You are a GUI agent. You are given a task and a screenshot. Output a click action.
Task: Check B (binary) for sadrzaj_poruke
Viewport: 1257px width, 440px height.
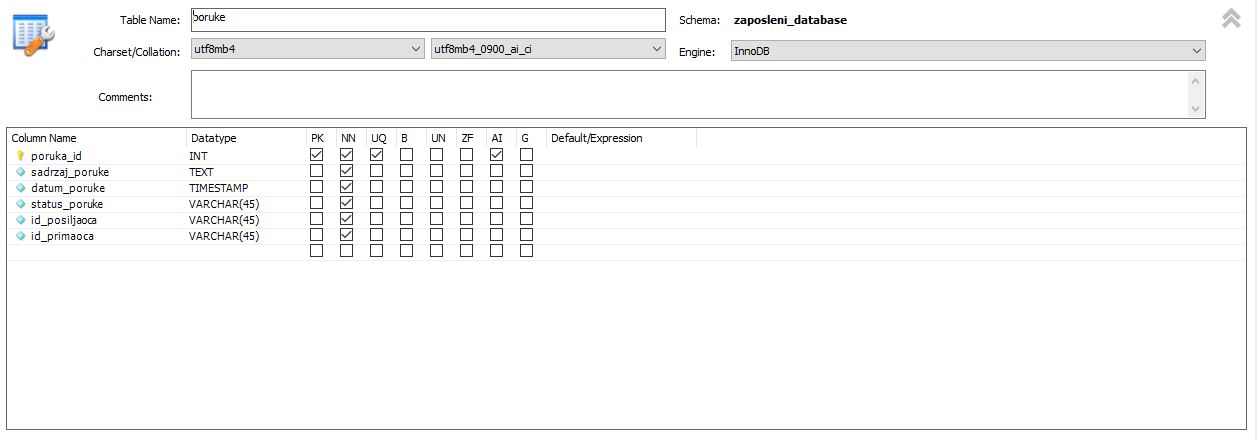pyautogui.click(x=407, y=171)
